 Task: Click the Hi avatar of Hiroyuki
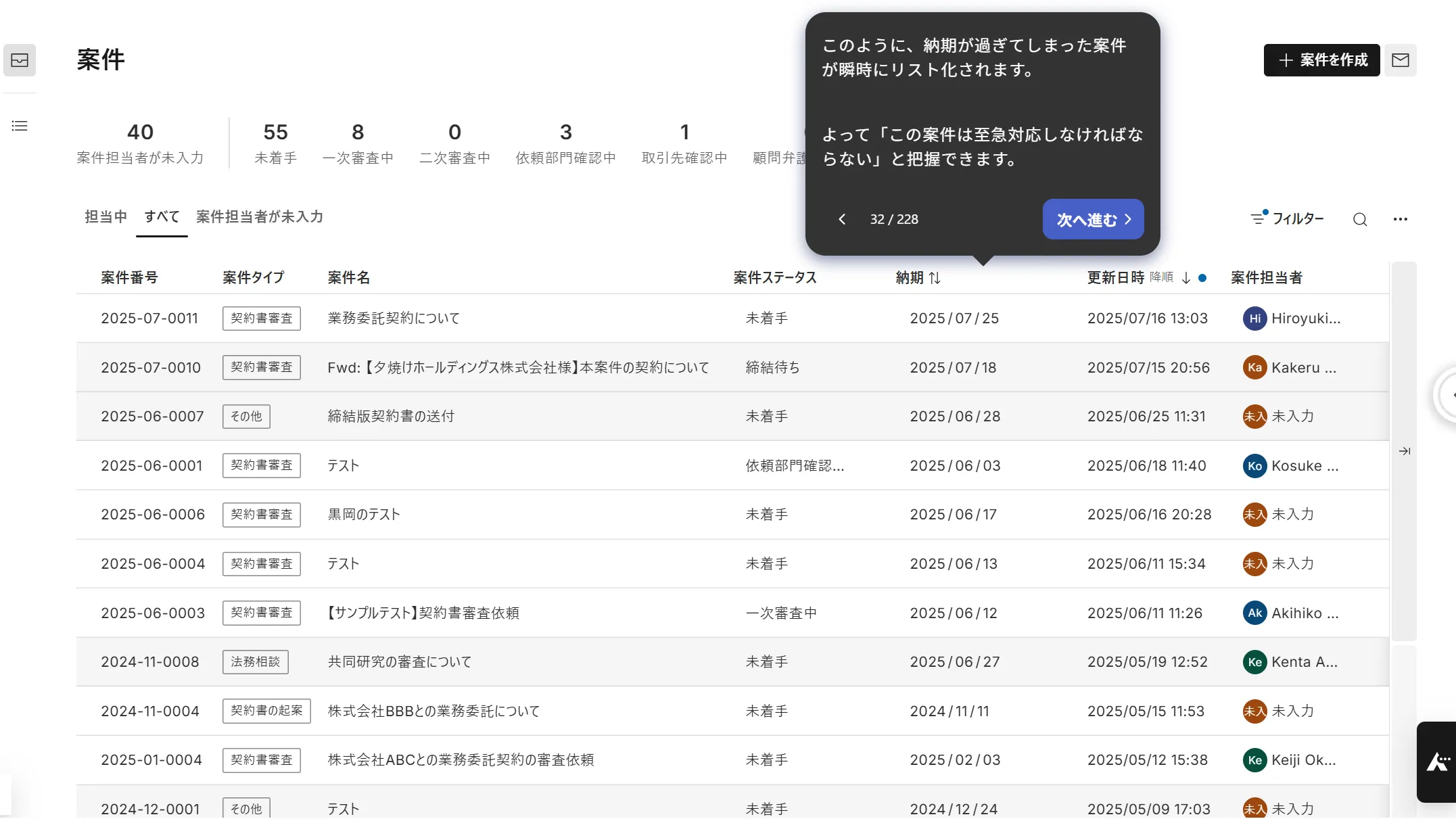coord(1254,319)
